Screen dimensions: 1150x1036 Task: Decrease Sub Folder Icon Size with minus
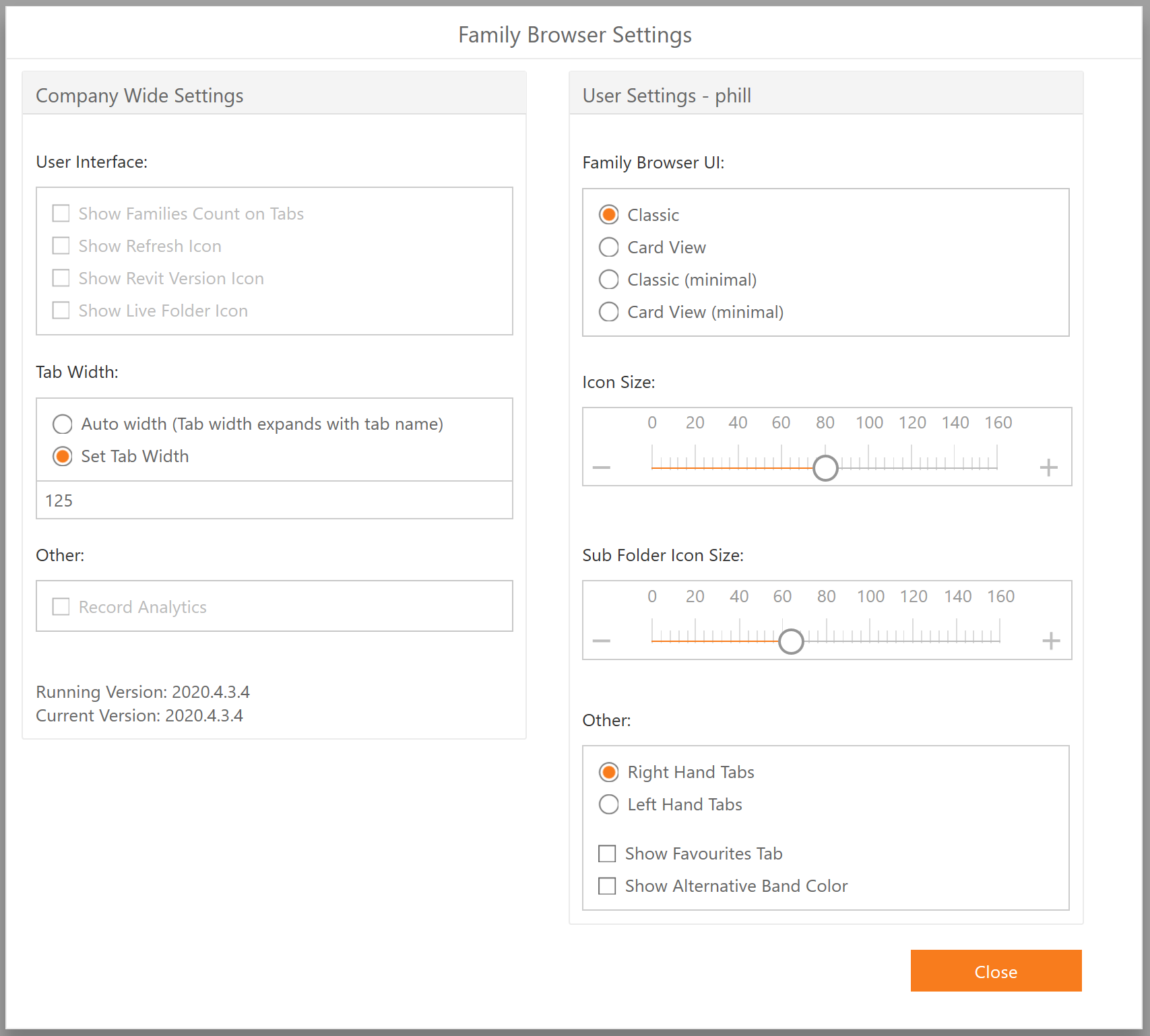point(602,641)
